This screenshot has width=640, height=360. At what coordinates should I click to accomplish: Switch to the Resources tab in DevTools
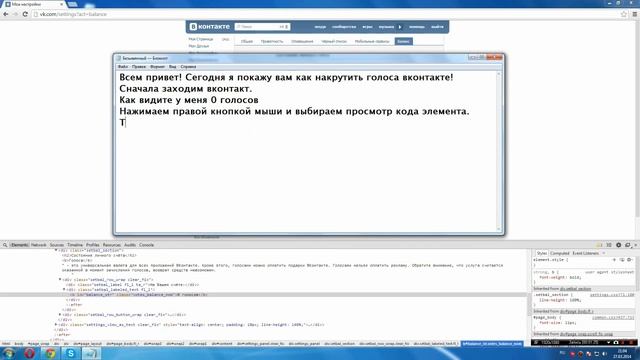(x=112, y=245)
